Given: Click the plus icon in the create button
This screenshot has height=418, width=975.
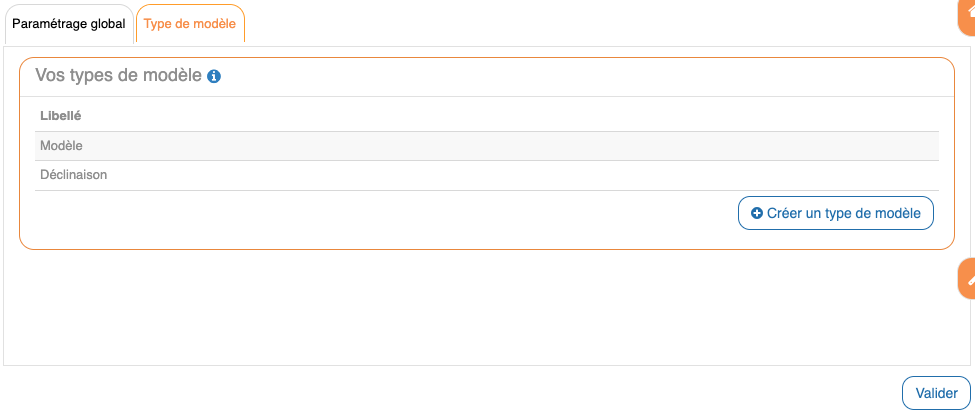Looking at the screenshot, I should 757,213.
